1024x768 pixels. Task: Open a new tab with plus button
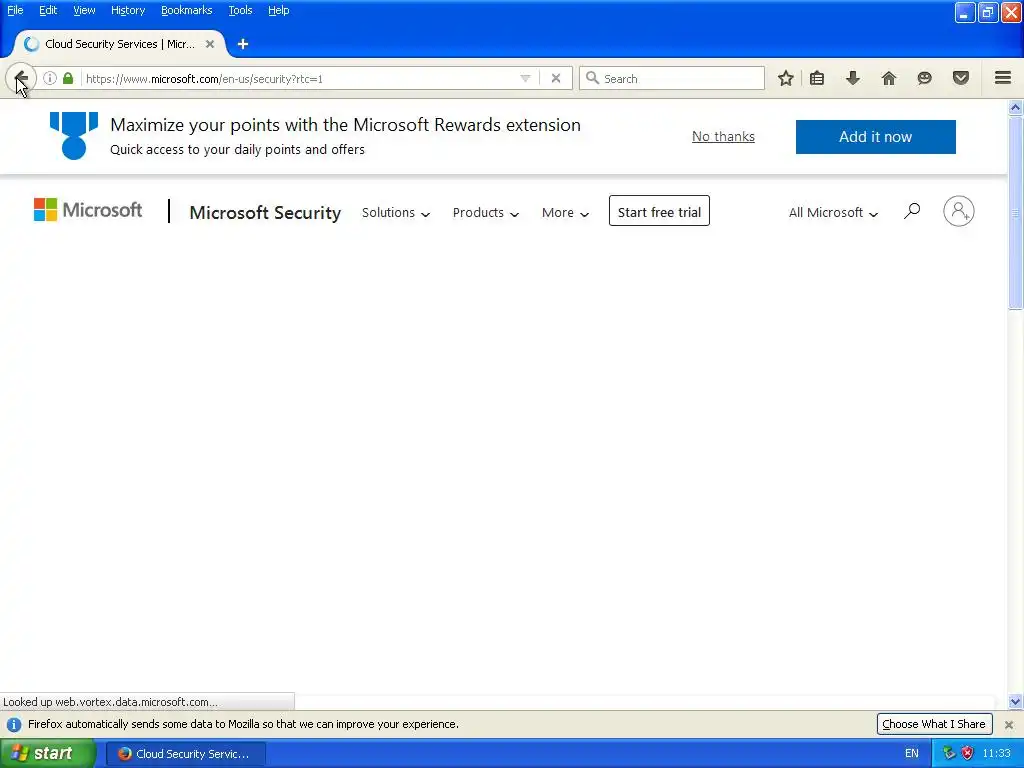[243, 44]
